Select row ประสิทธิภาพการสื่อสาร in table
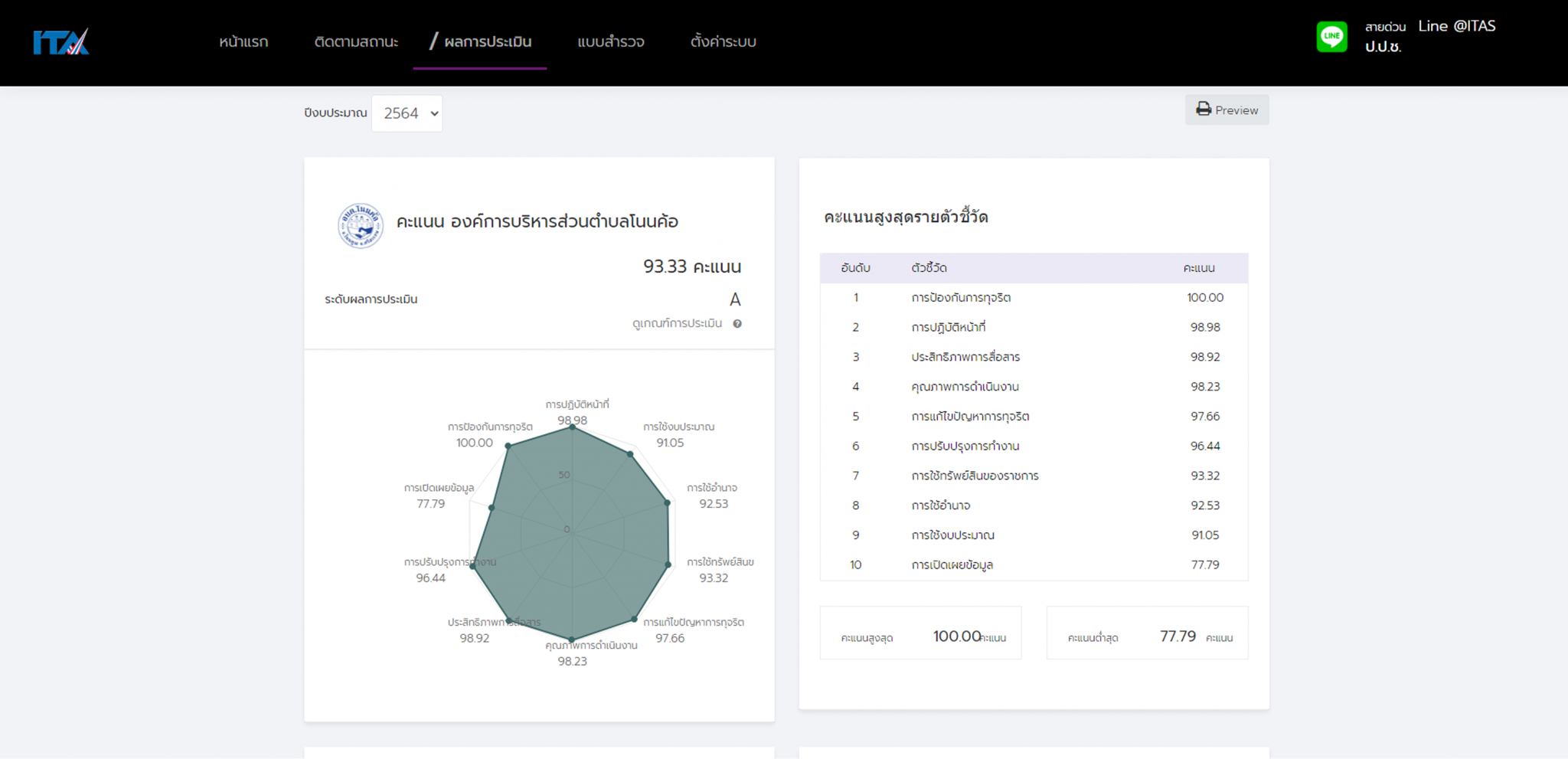 point(1034,357)
